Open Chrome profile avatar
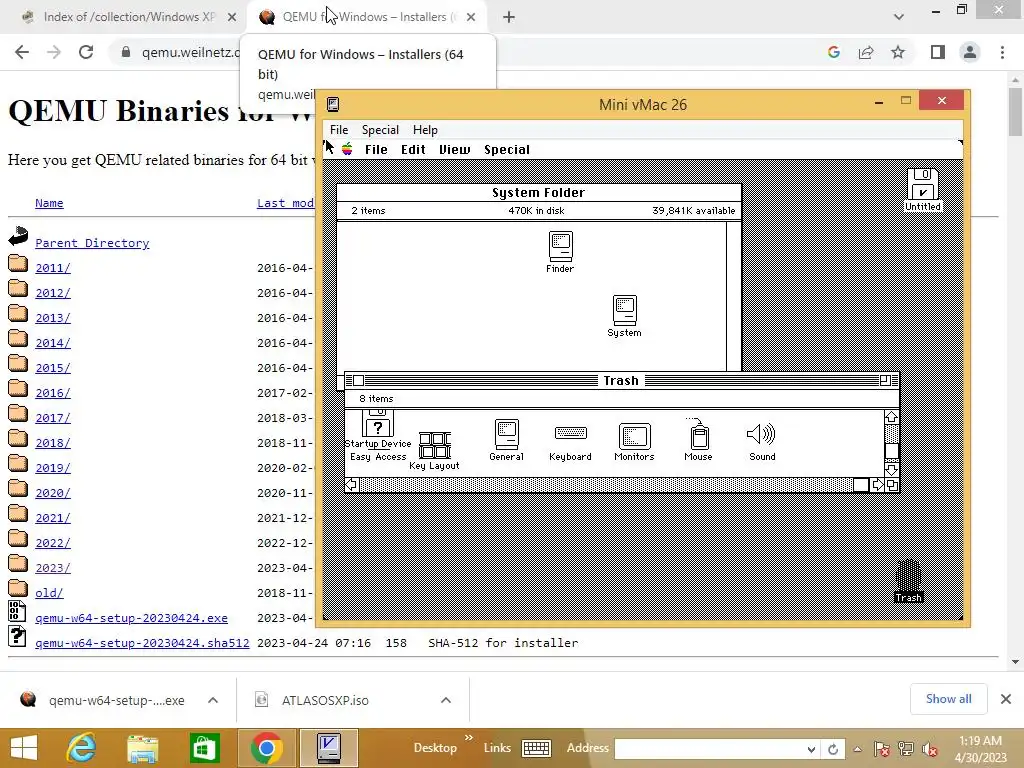Screen dimensions: 1024x768 (970, 52)
